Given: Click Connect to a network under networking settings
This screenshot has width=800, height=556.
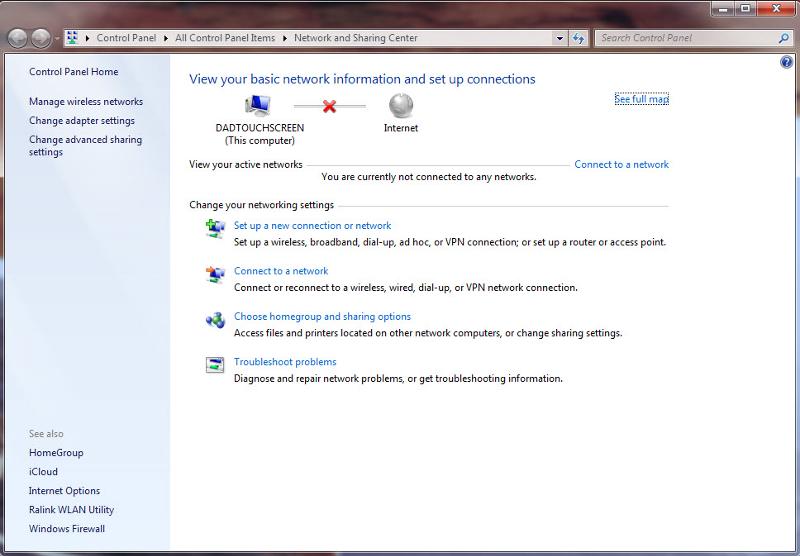Looking at the screenshot, I should tap(281, 271).
